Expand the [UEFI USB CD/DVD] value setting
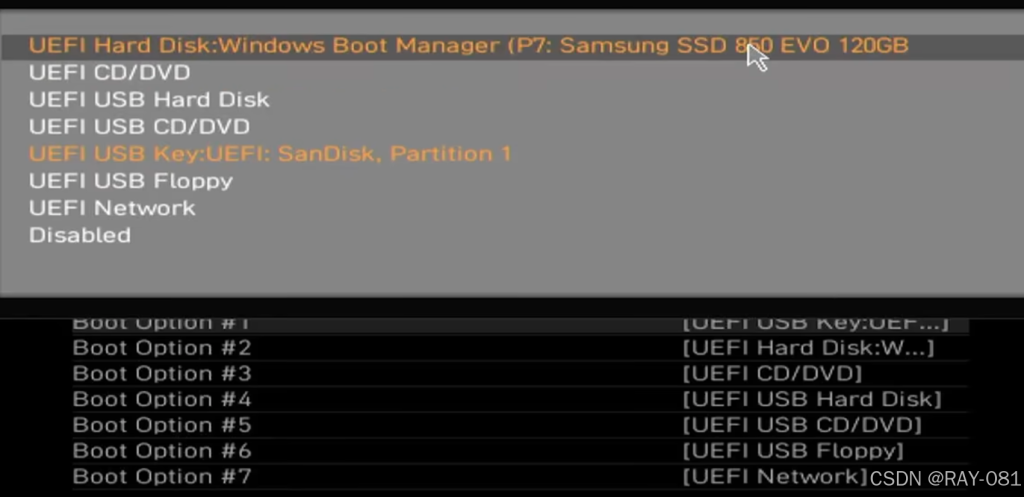The image size is (1024, 497). tap(802, 425)
